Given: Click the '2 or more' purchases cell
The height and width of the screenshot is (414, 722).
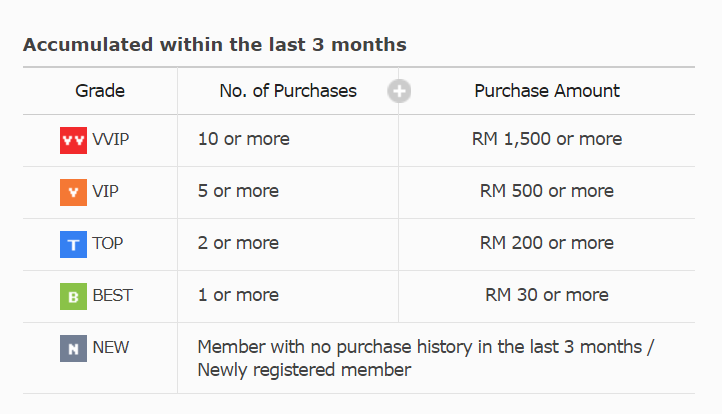Looking at the screenshot, I should (x=239, y=243).
